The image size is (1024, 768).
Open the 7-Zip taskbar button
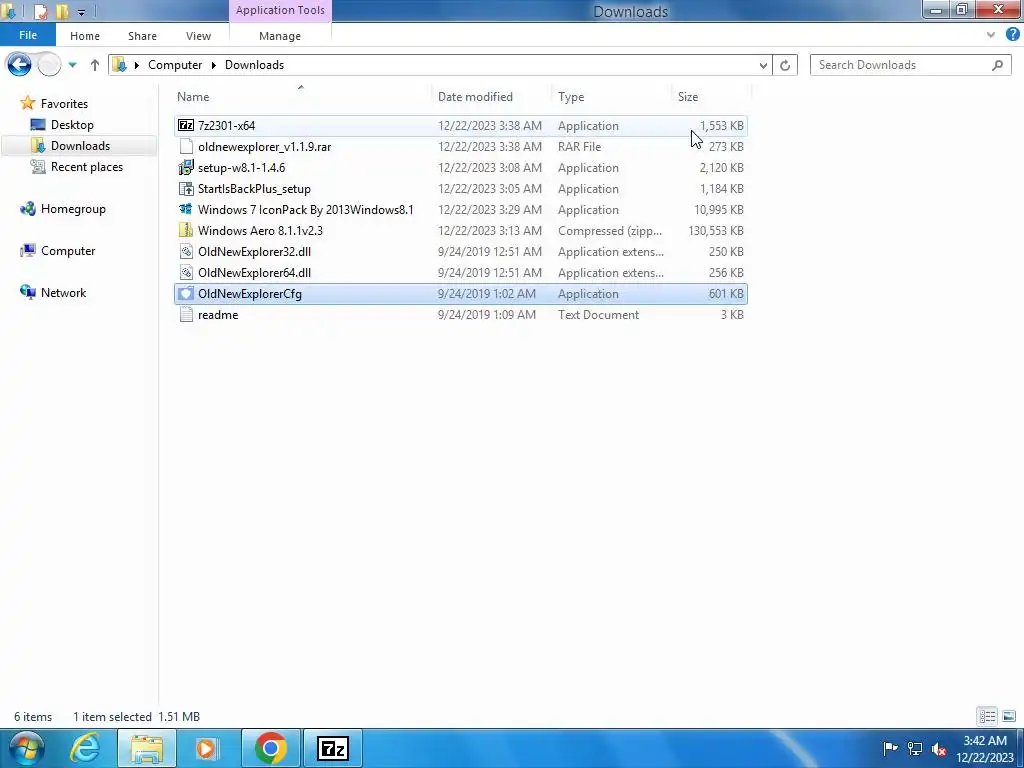click(x=333, y=748)
